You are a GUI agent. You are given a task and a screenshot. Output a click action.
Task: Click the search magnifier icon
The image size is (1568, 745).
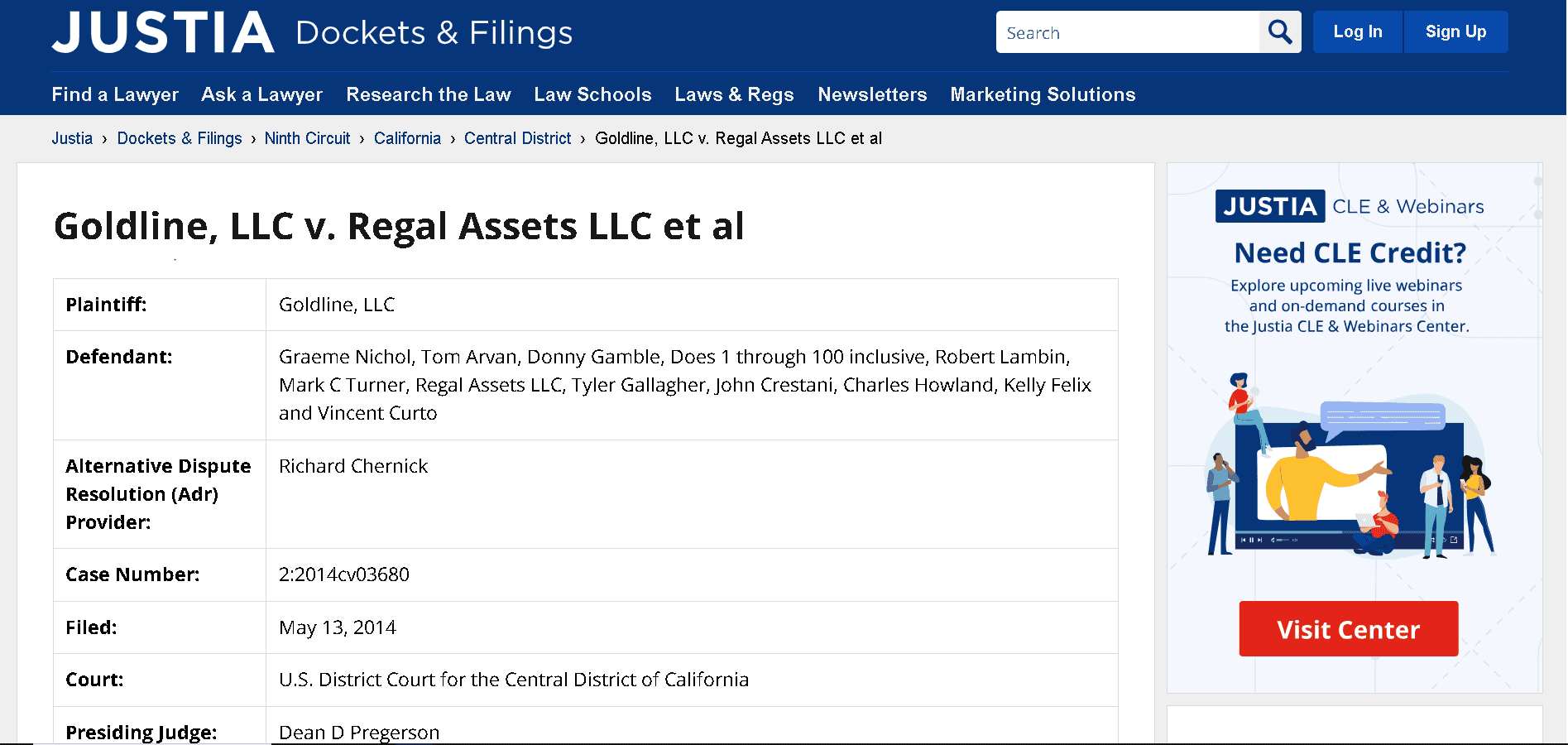(1280, 32)
